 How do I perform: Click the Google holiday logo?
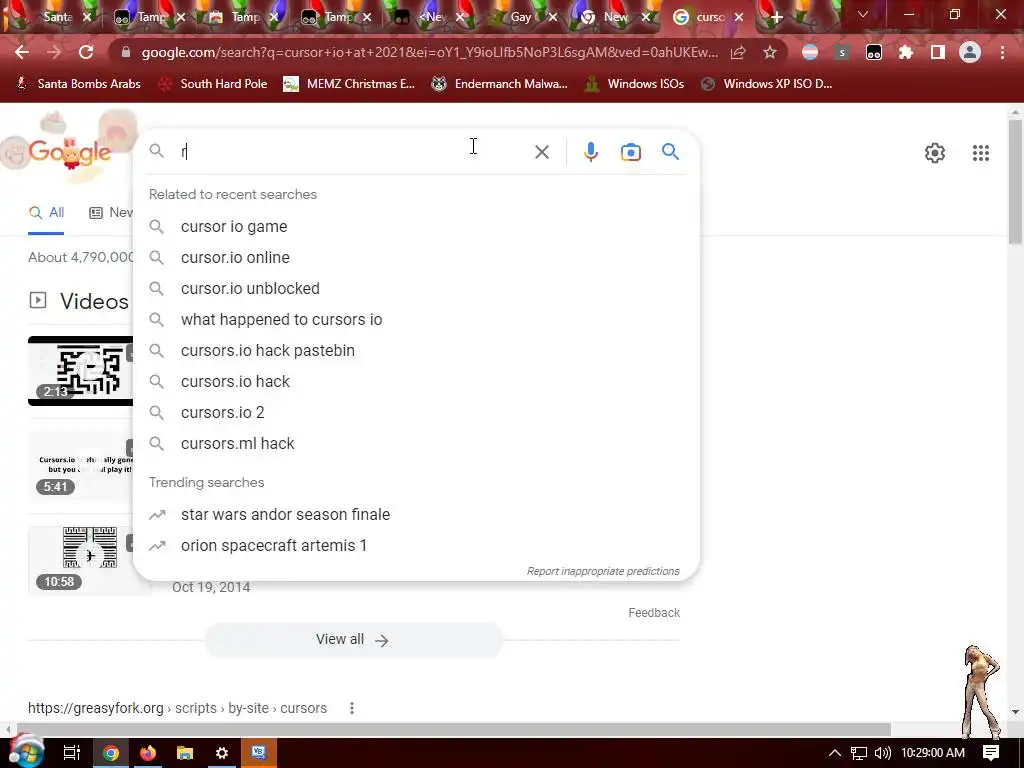69,152
